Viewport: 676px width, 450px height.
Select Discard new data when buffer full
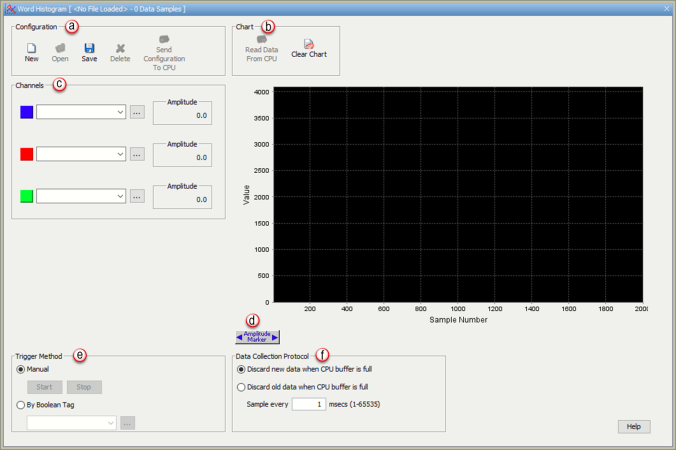(242, 369)
